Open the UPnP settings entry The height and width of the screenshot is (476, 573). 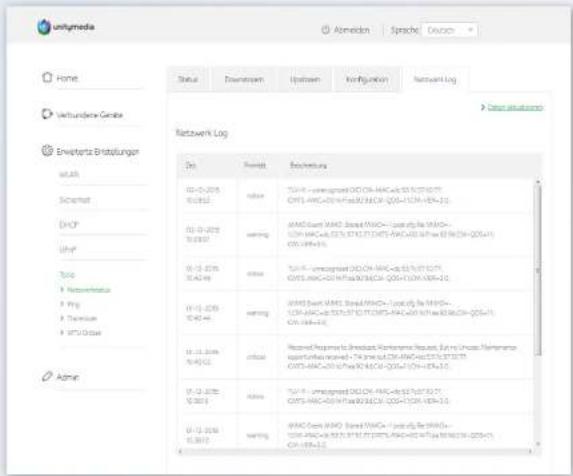click(68, 250)
